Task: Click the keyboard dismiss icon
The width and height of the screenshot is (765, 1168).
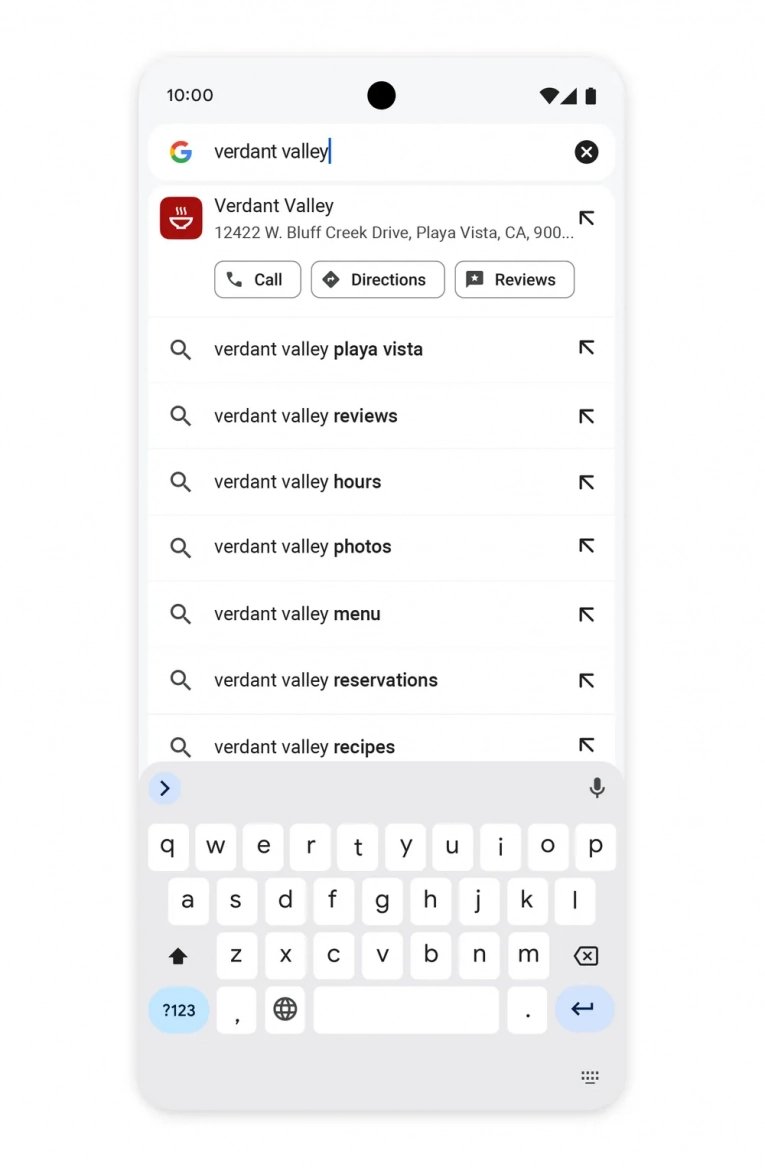Action: click(x=589, y=1077)
